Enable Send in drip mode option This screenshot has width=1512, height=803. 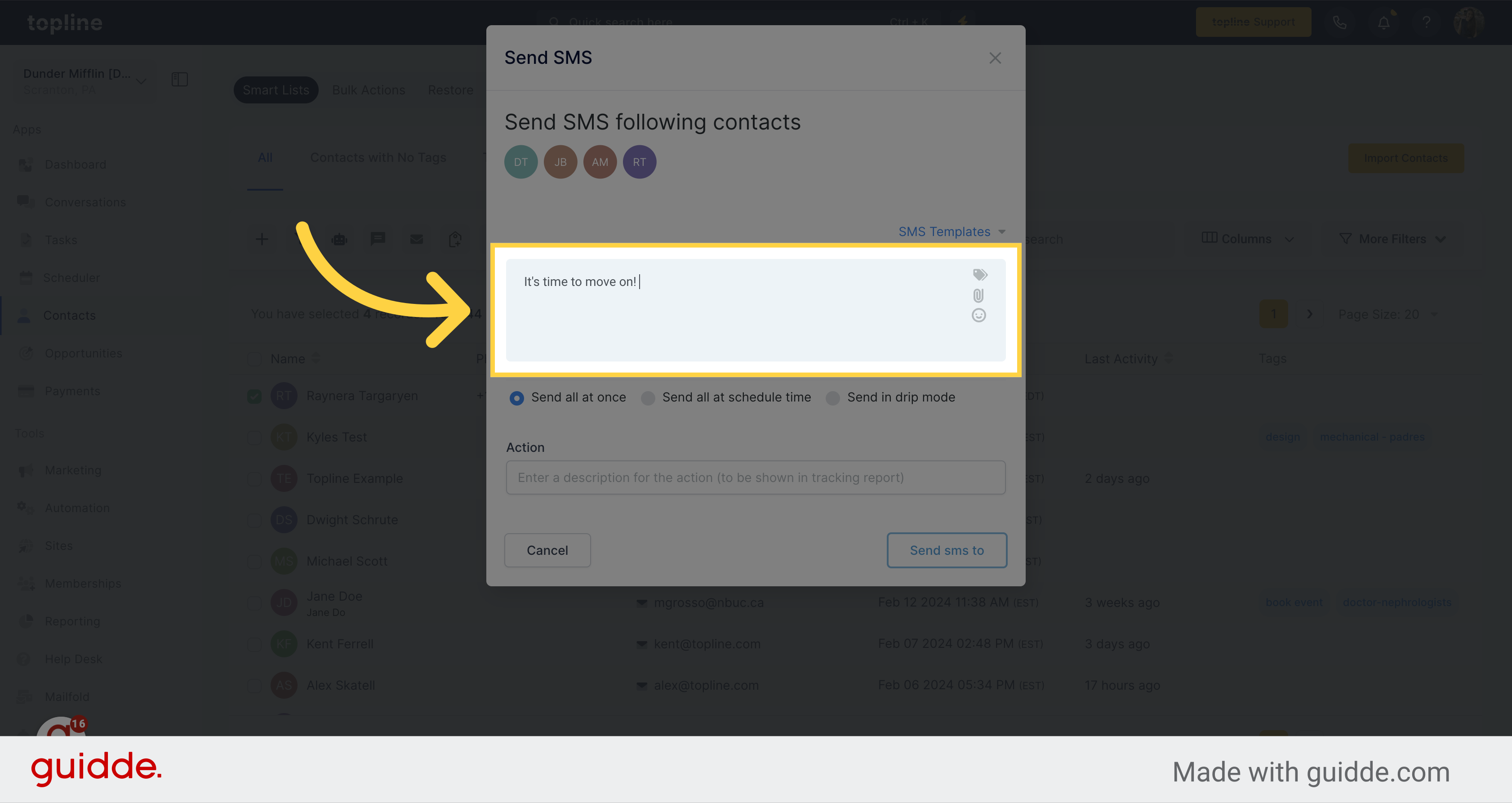pos(833,398)
